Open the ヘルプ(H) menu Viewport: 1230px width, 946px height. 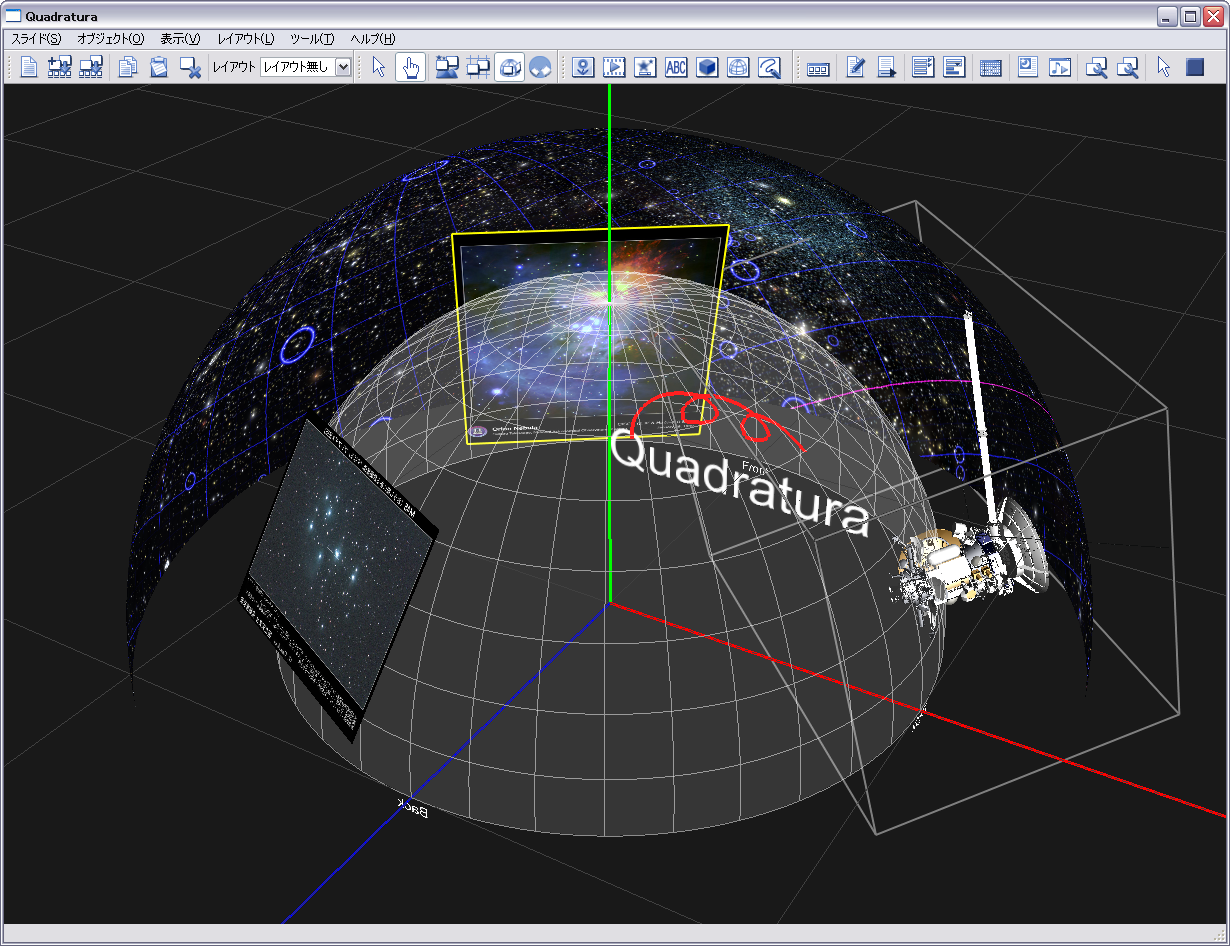373,39
